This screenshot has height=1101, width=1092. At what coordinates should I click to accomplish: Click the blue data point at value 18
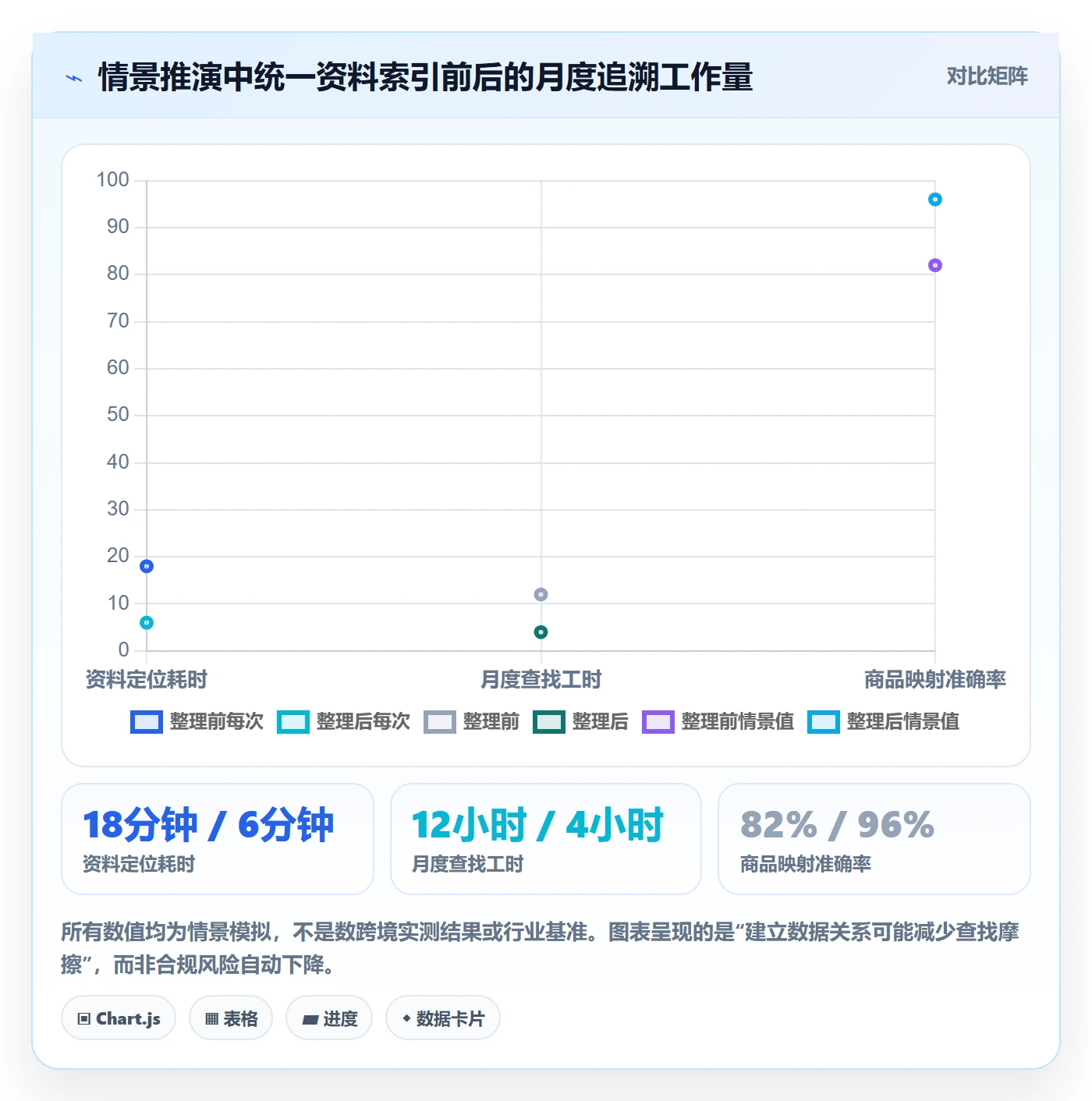coord(147,566)
